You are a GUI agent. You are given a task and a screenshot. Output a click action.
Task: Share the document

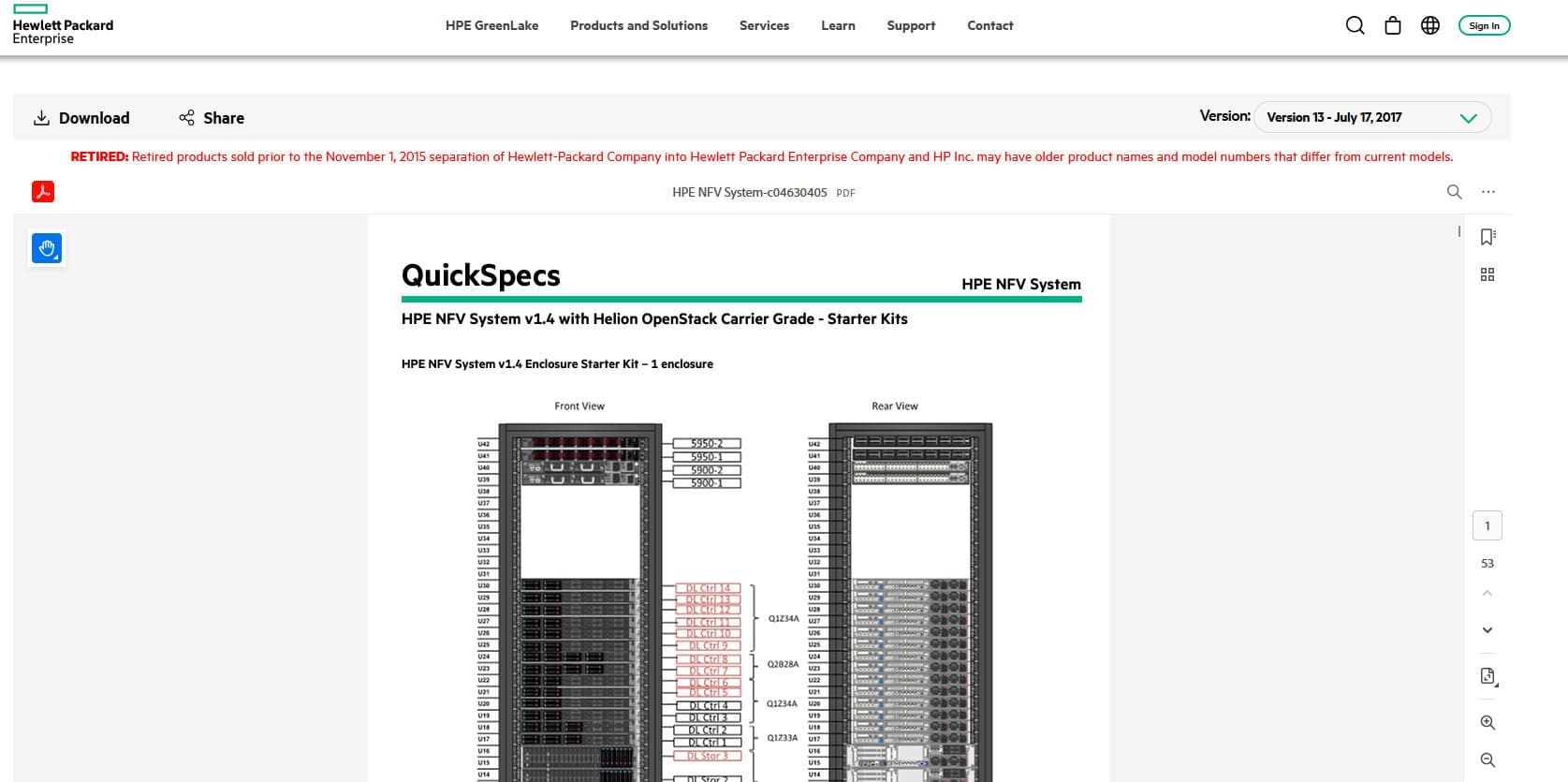(212, 118)
